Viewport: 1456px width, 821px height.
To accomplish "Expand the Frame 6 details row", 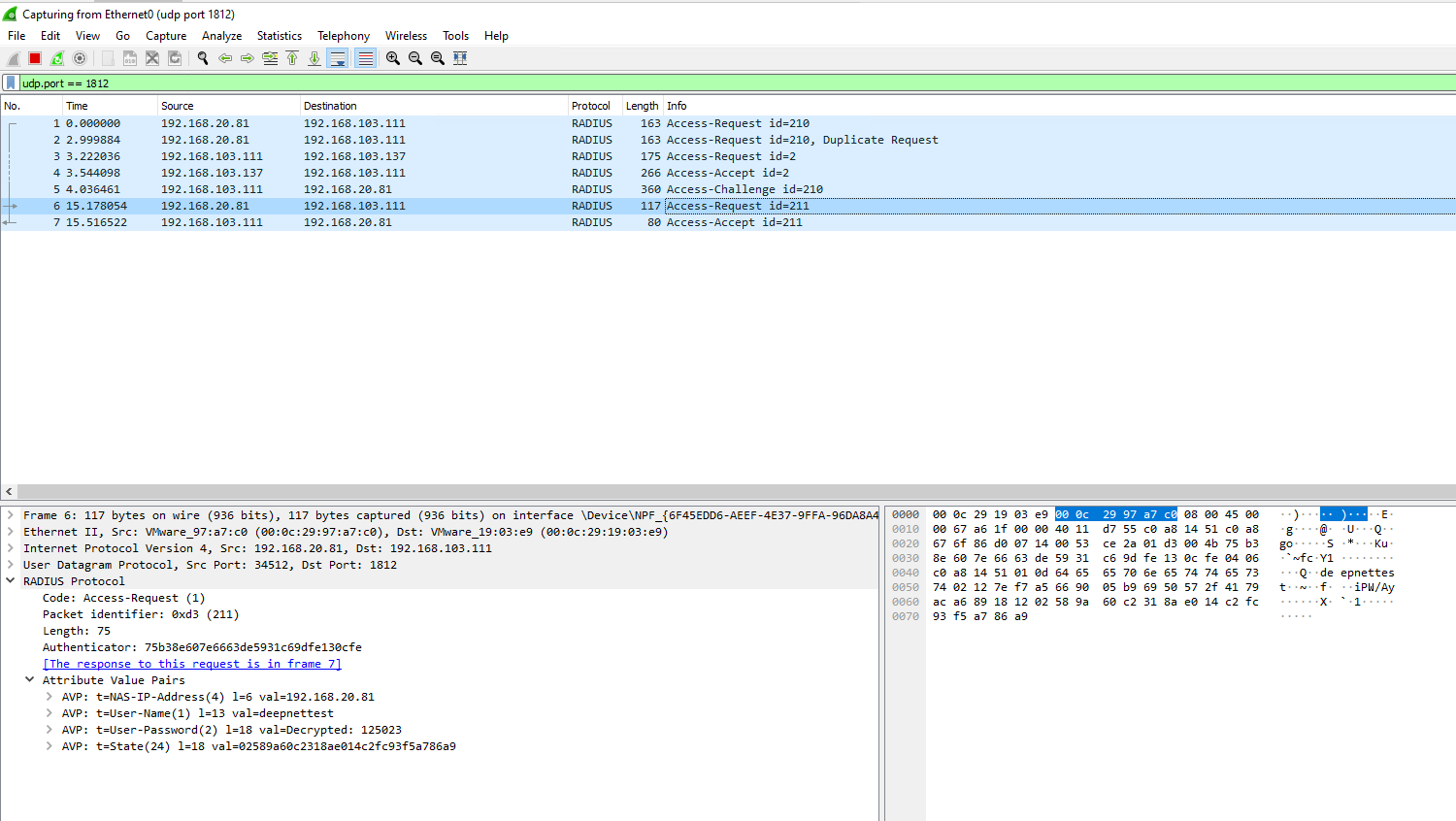I will (11, 515).
